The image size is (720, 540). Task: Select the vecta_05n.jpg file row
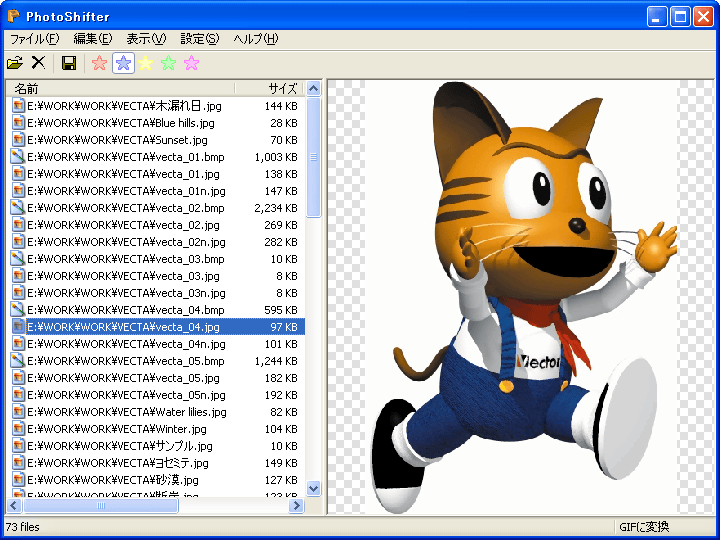coord(156,395)
